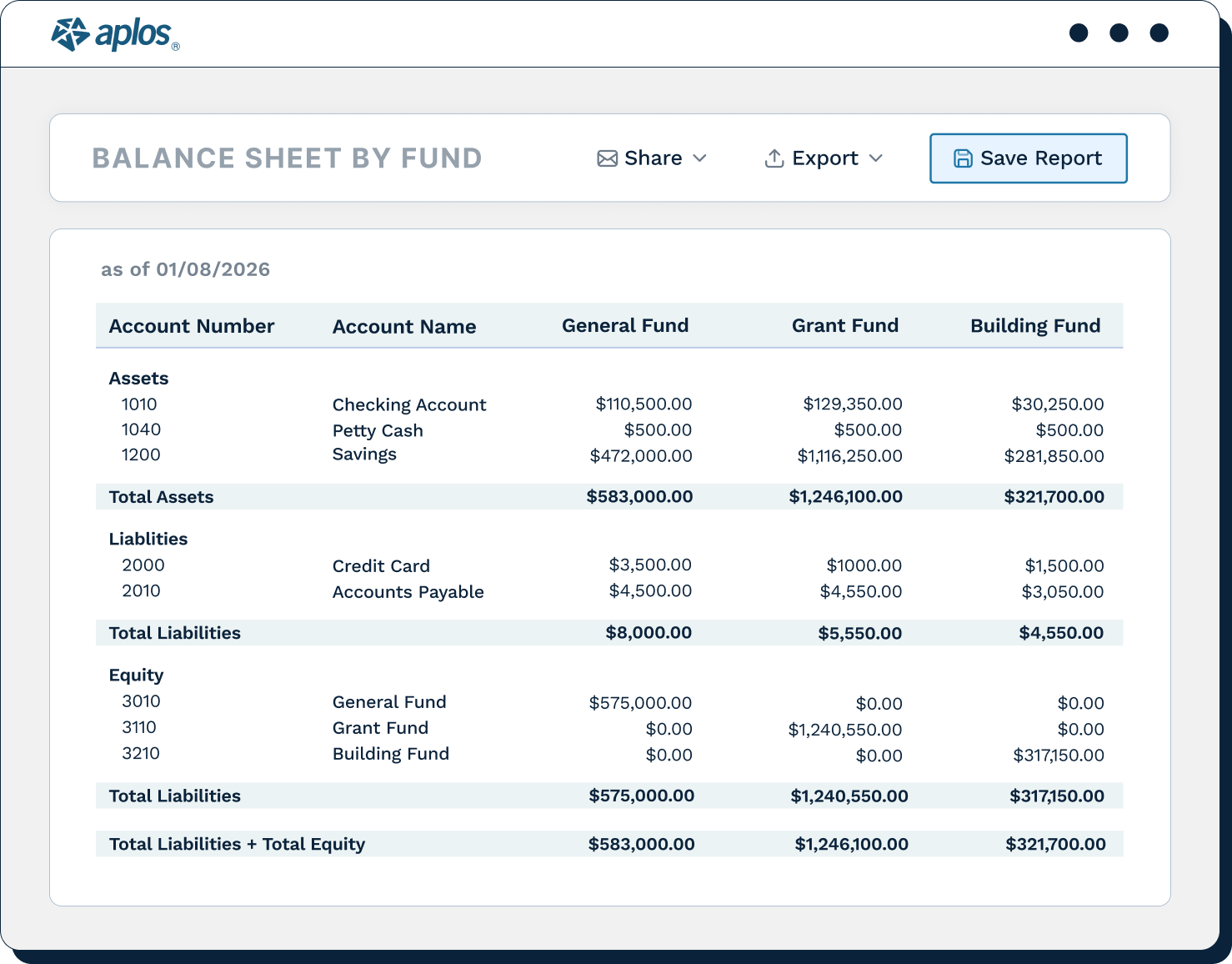This screenshot has width=1232, height=964.
Task: Select account number 1040
Action: [142, 429]
